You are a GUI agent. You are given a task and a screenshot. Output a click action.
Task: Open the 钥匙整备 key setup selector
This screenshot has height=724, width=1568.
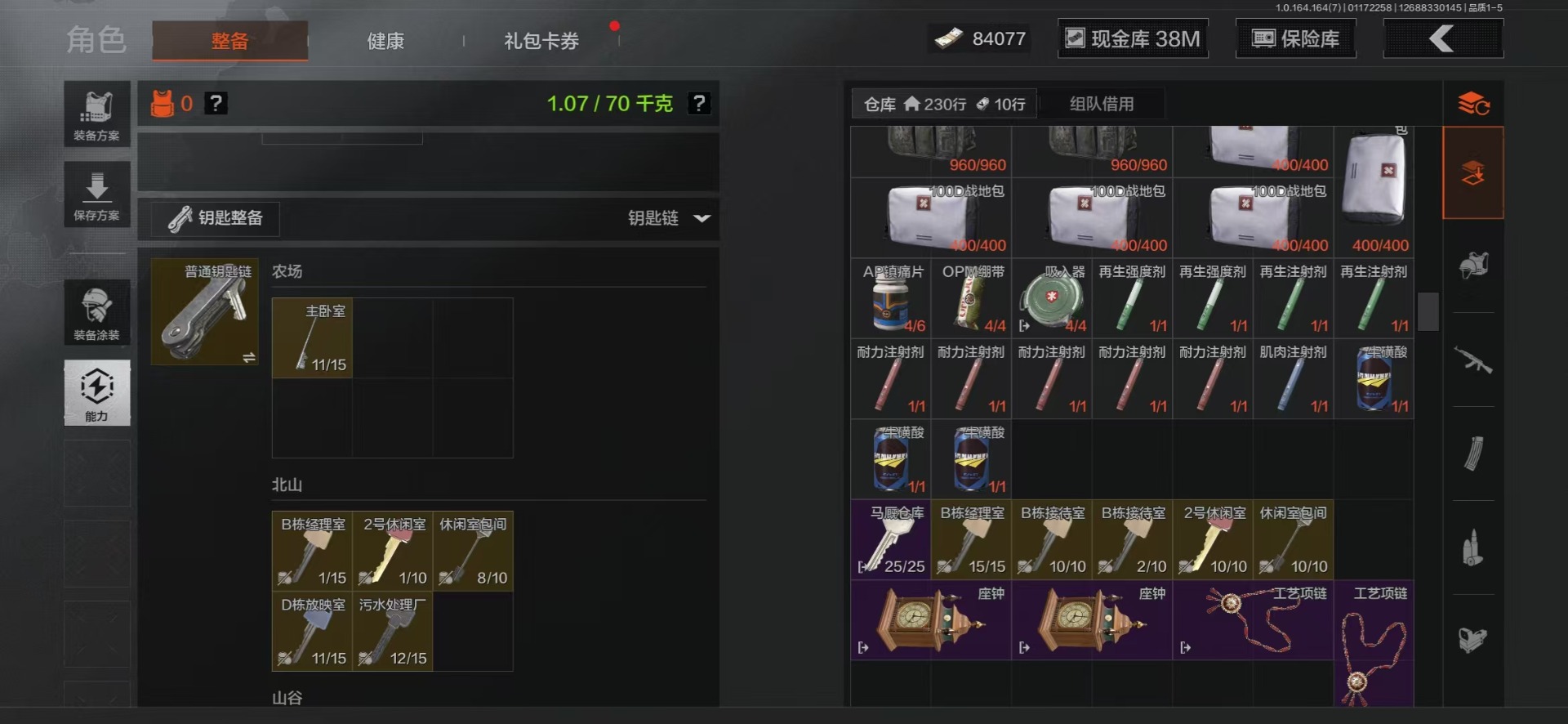pos(216,218)
